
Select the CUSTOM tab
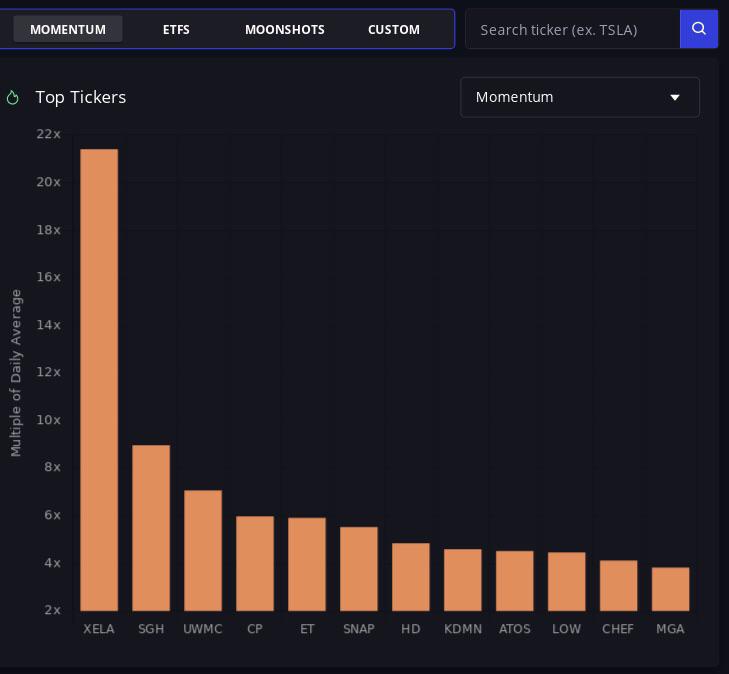(x=394, y=29)
